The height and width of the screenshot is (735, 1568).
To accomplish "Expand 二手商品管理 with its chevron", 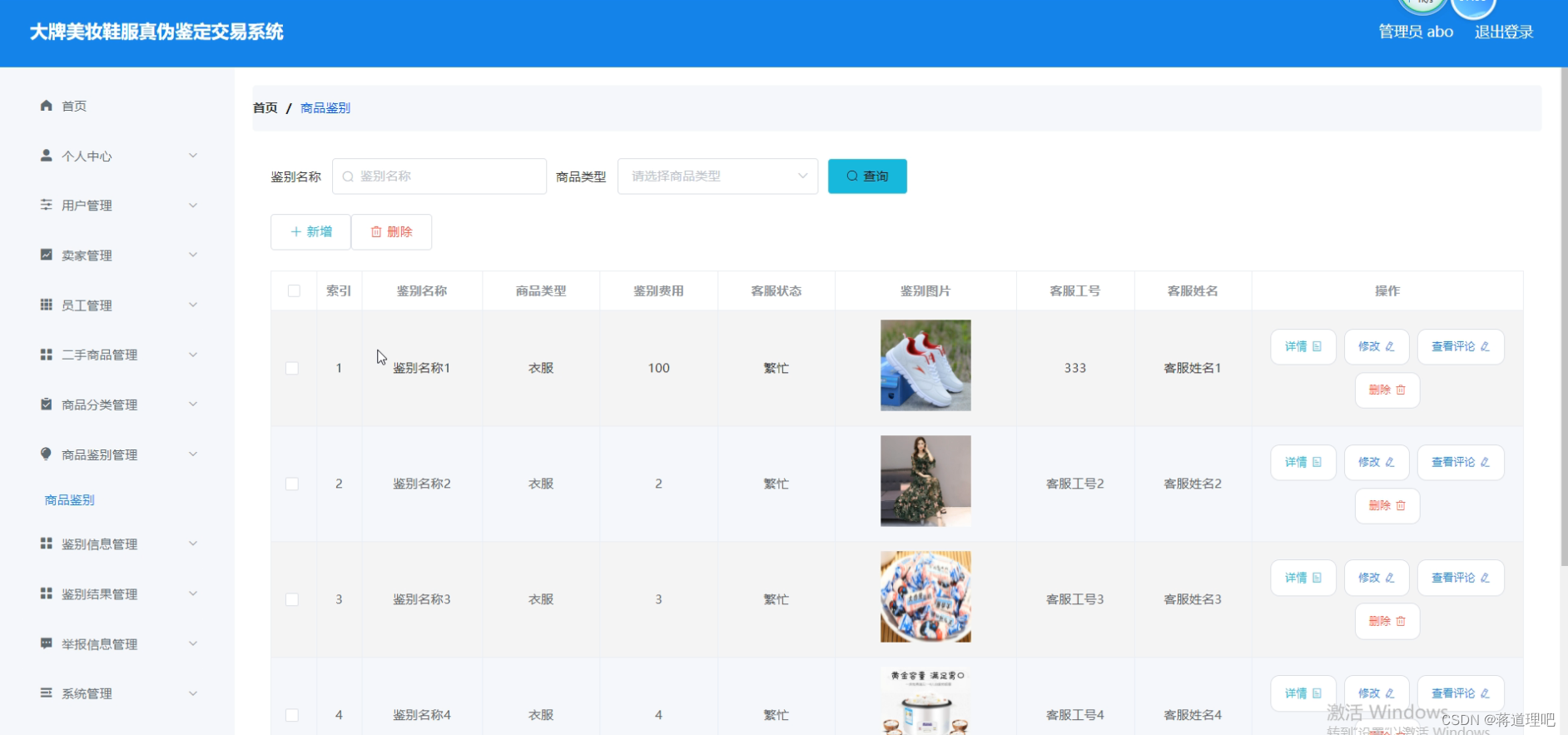I will pyautogui.click(x=193, y=355).
